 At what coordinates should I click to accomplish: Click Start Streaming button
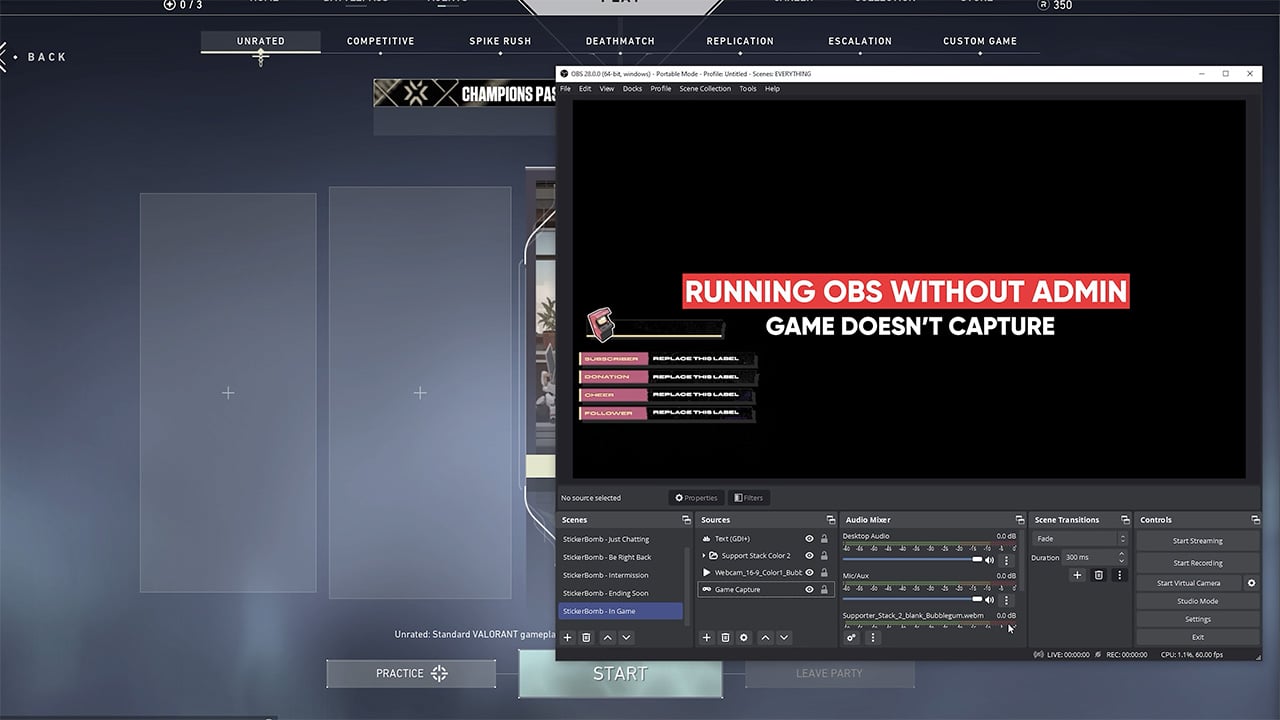tap(1197, 541)
